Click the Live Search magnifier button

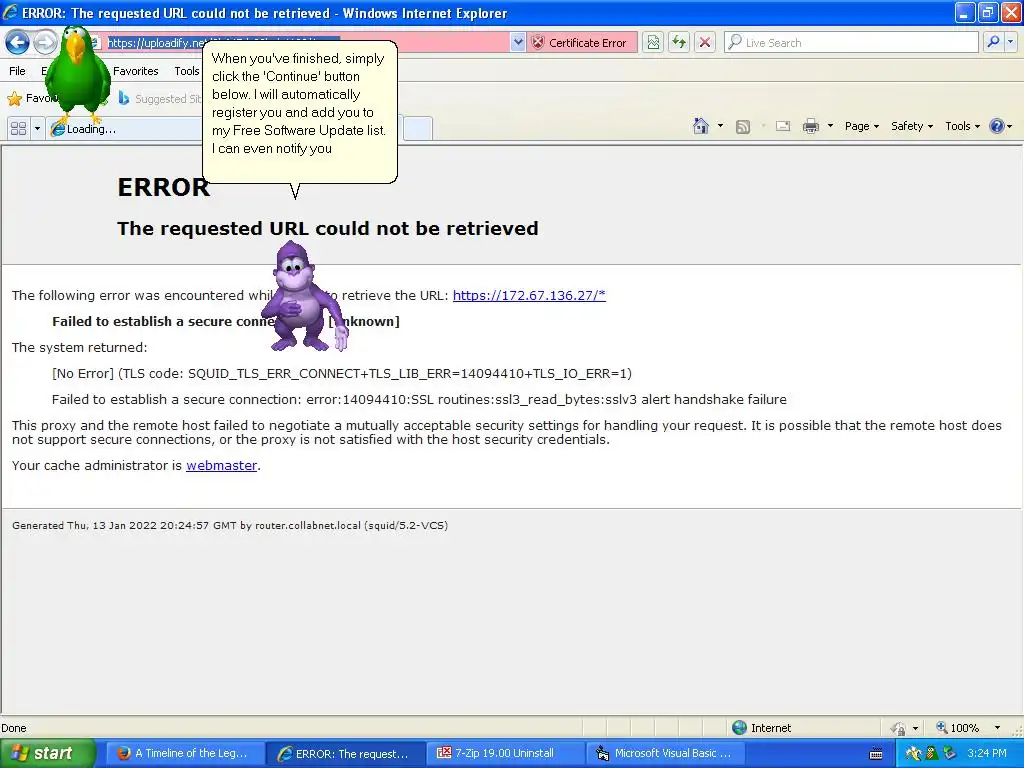click(x=993, y=42)
